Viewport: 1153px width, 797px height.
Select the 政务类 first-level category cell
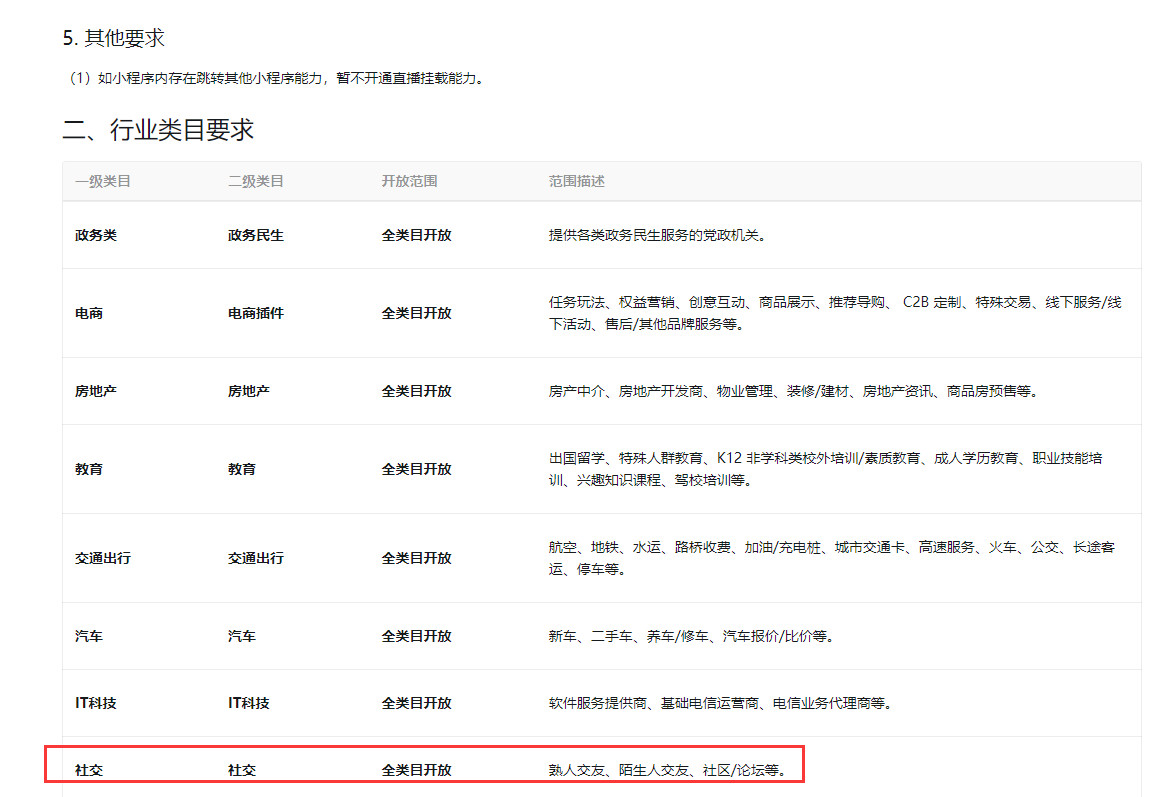(95, 236)
